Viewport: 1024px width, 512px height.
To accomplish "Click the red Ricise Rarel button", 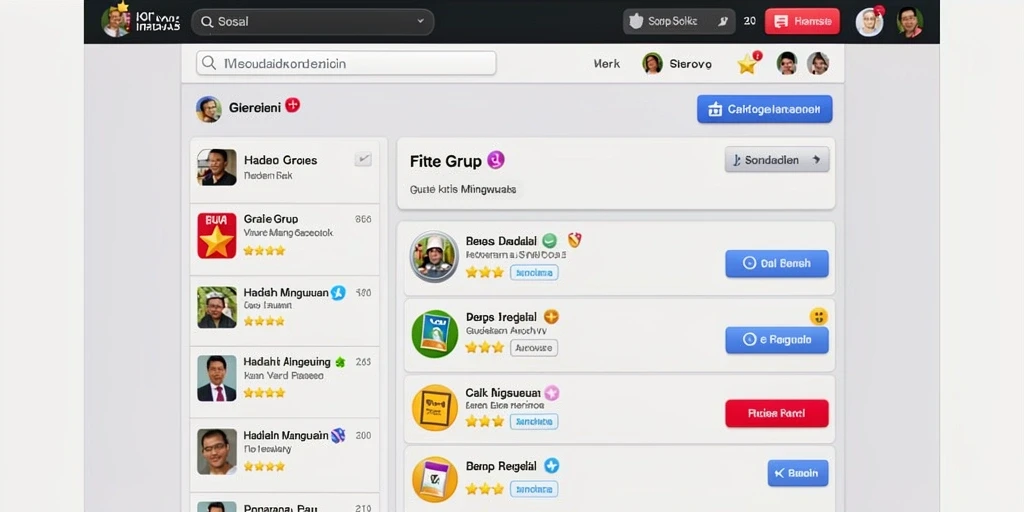I will click(x=777, y=413).
